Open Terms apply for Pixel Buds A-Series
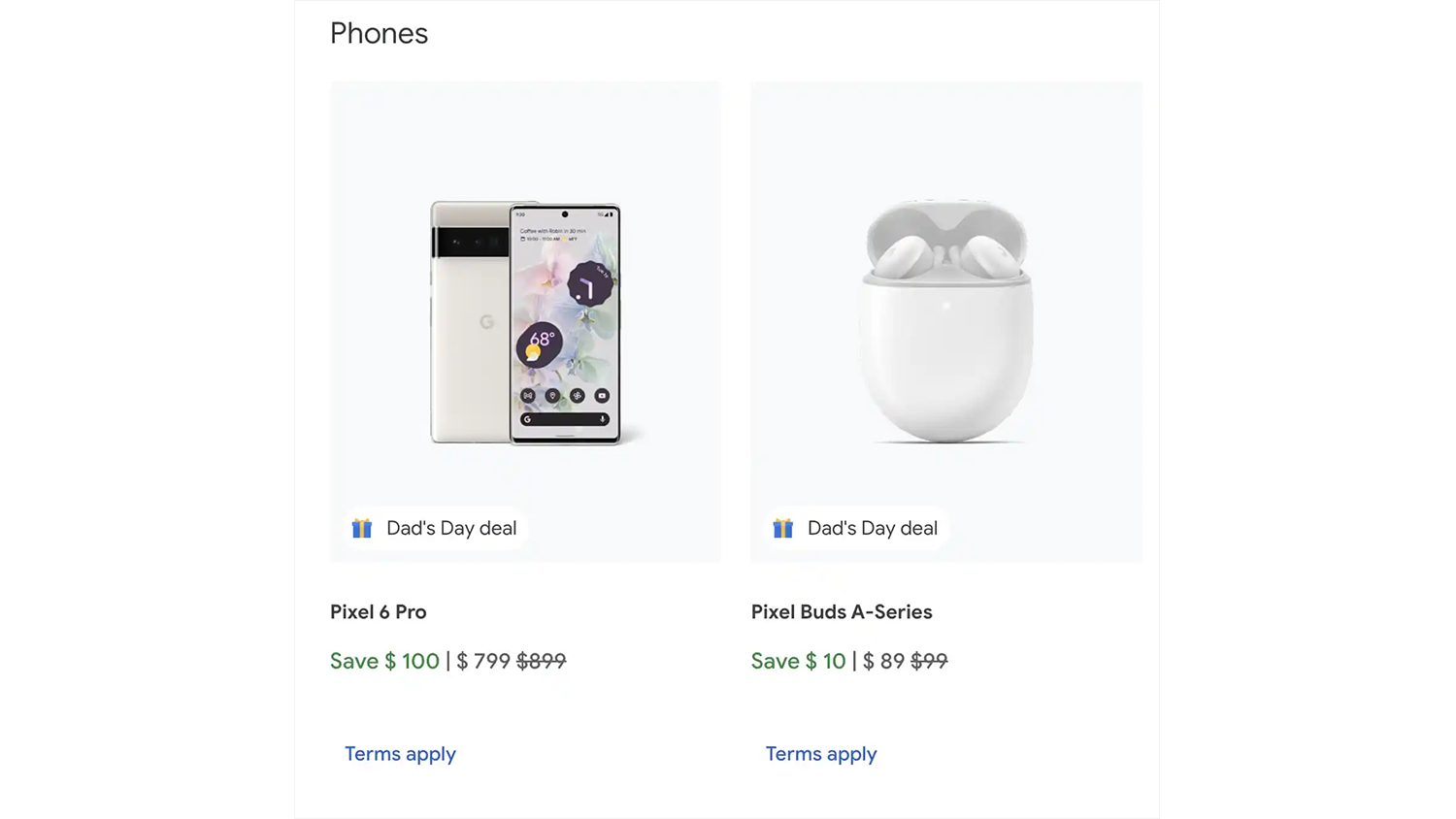Viewport: 1456px width, 819px height. point(821,754)
